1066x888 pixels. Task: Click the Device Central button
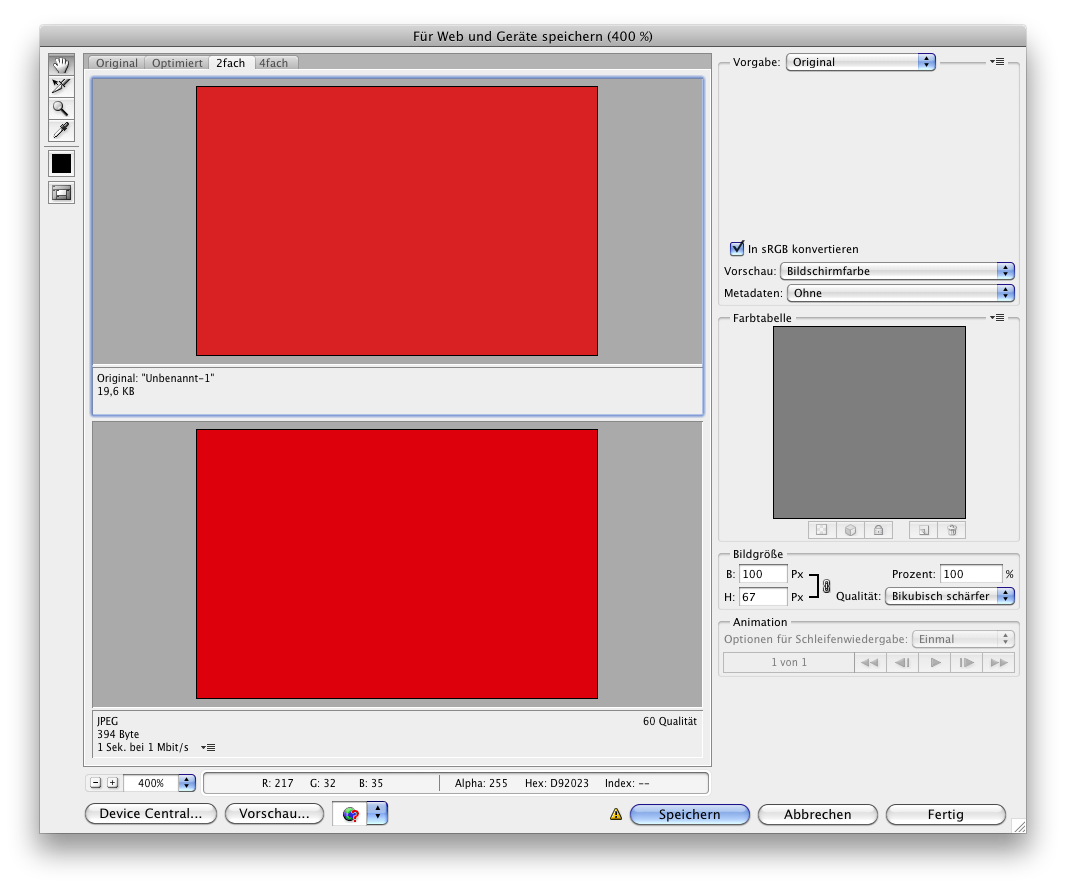[x=151, y=813]
